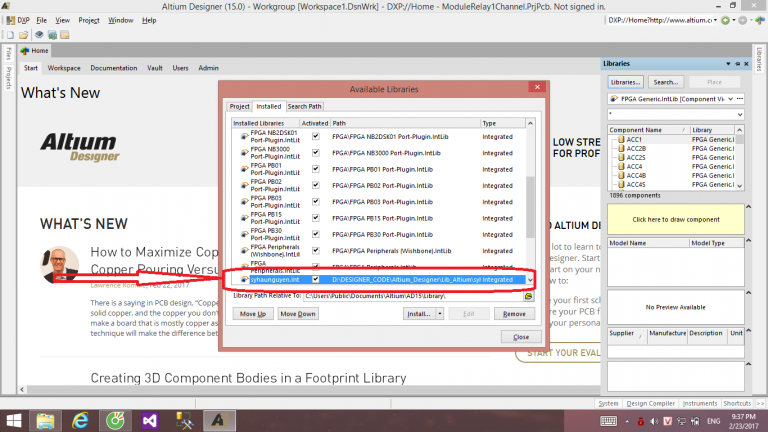The image size is (768, 432).
Task: Click the Remove button
Action: point(514,314)
